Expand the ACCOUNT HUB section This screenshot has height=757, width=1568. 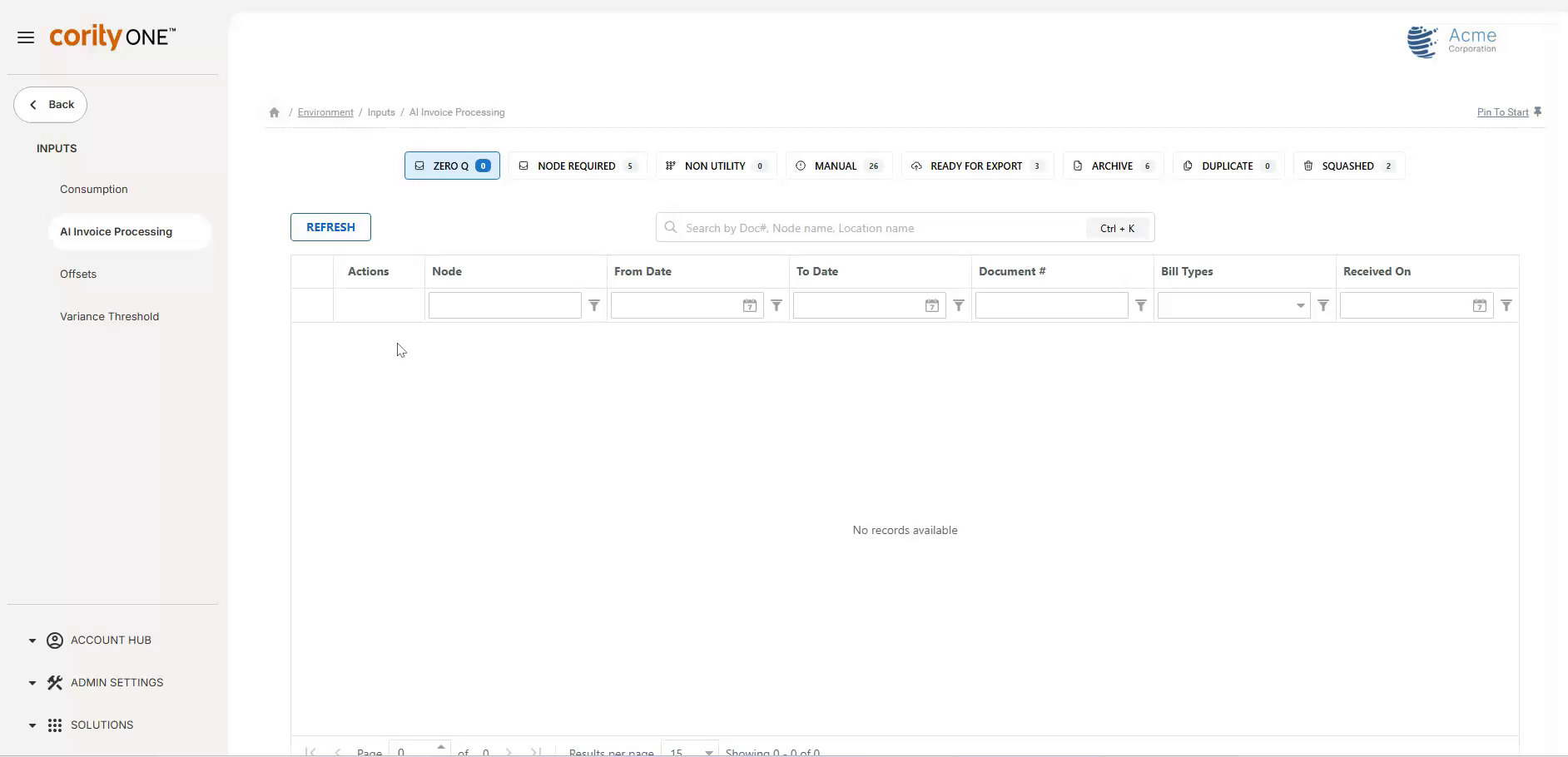coord(31,640)
